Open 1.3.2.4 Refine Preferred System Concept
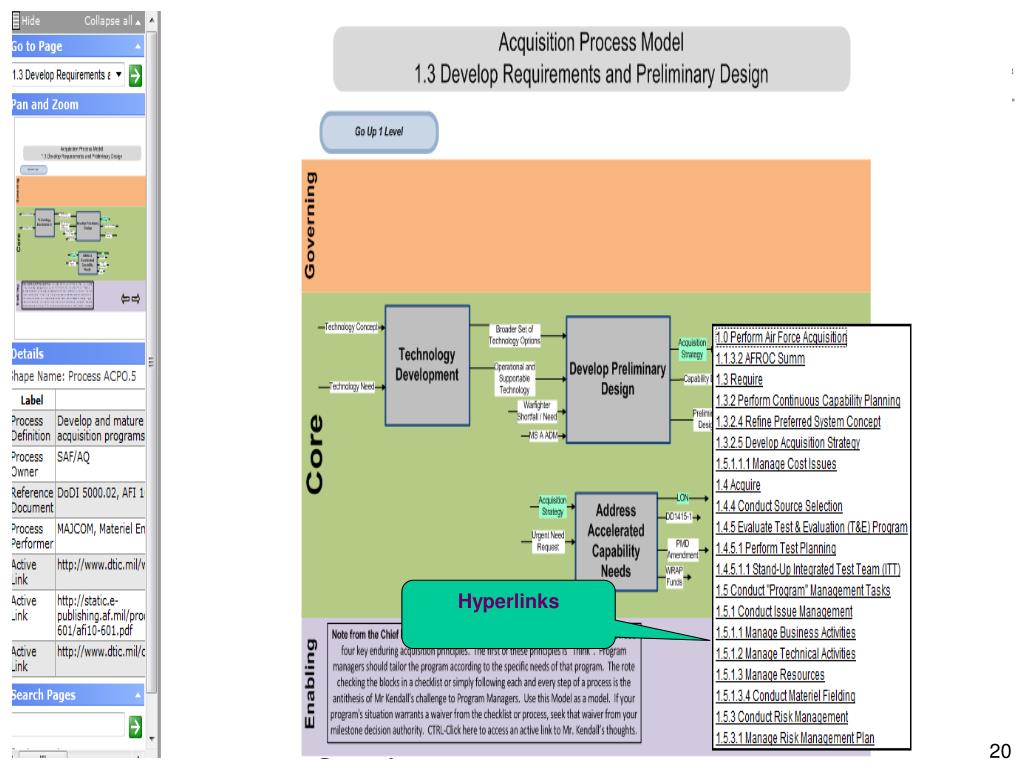This screenshot has height=768, width=1024. coord(798,422)
